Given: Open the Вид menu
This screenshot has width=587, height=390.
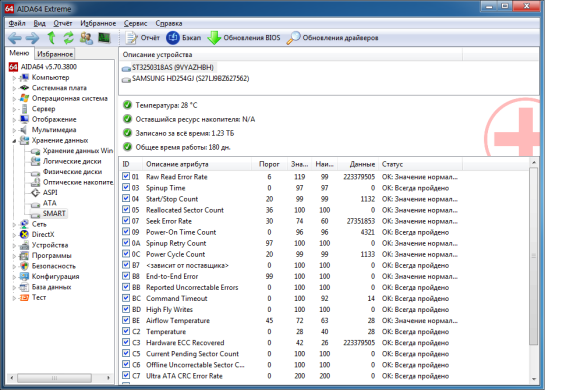Looking at the screenshot, I should tap(39, 23).
